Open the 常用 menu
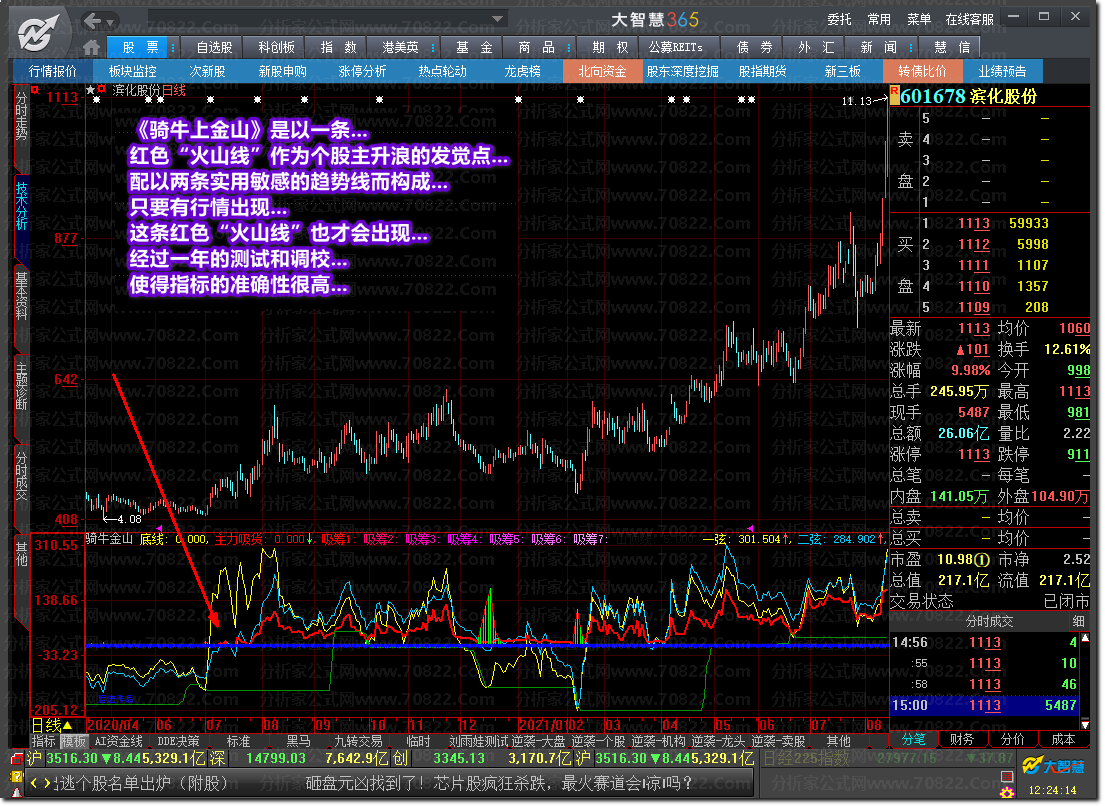1105x806 pixels. 879,20
